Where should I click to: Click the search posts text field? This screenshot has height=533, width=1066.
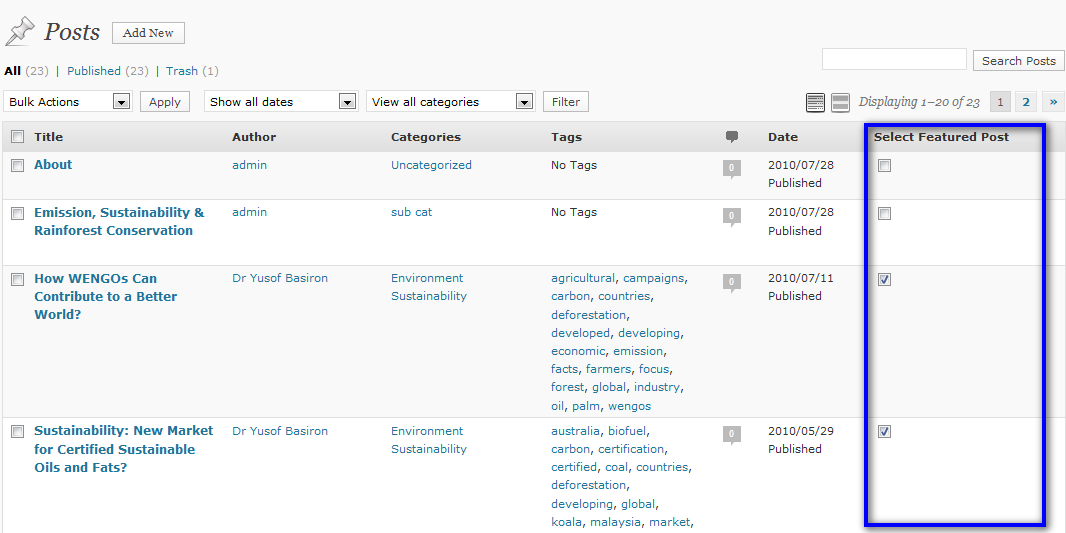point(894,60)
